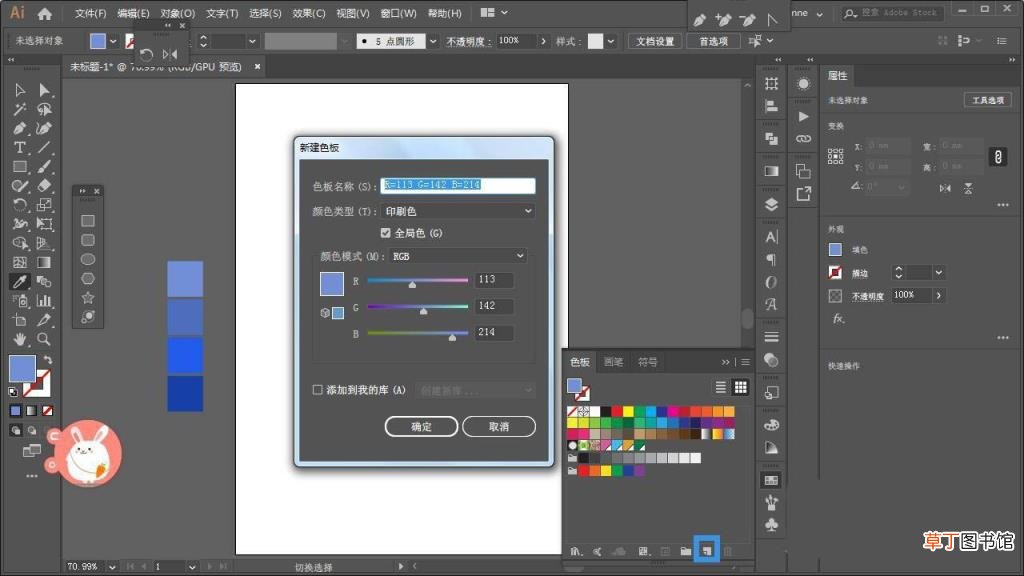1024x576 pixels.
Task: Click the 文档设置 button
Action: coord(655,41)
